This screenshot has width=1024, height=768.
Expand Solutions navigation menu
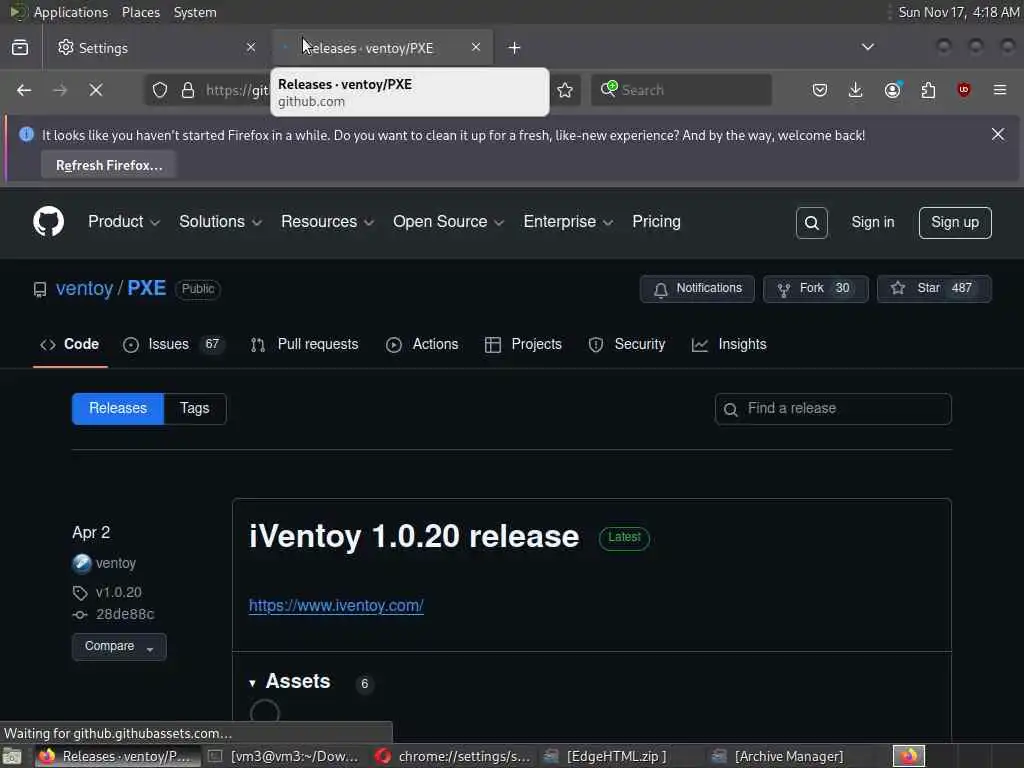(x=220, y=222)
